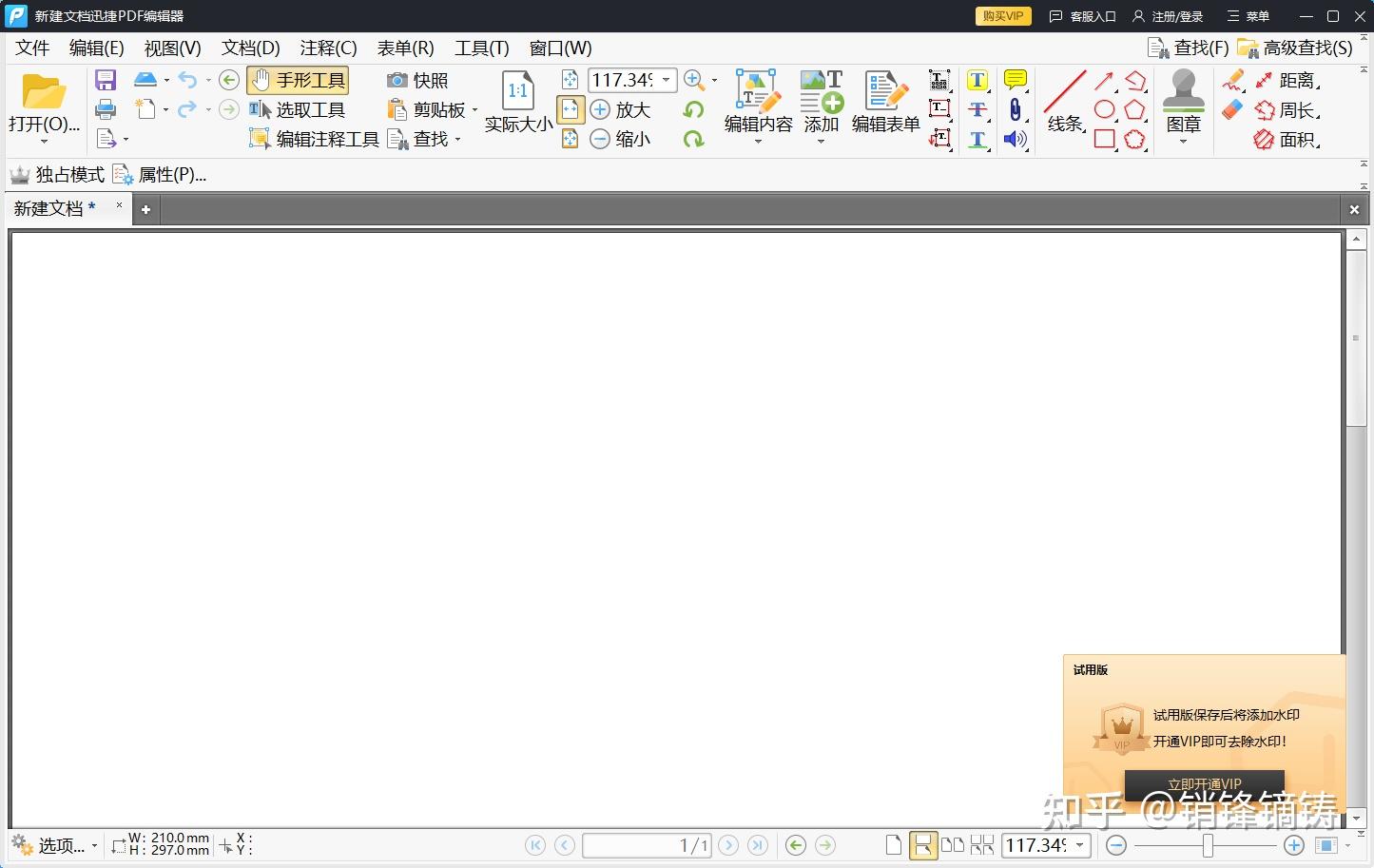
Task: Select the red Cloud shape tool
Action: 1134,140
